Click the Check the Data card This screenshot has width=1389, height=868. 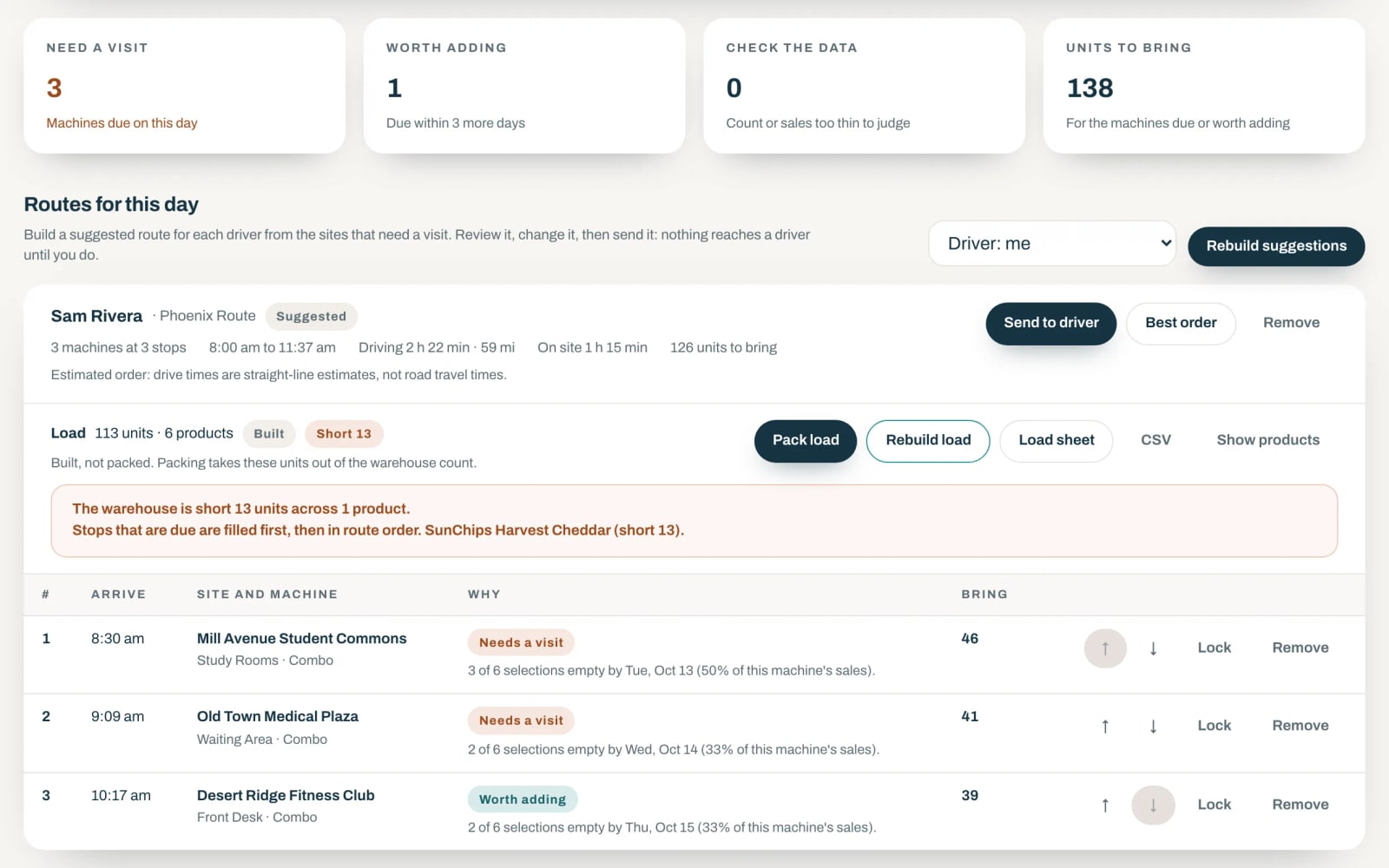coord(864,86)
